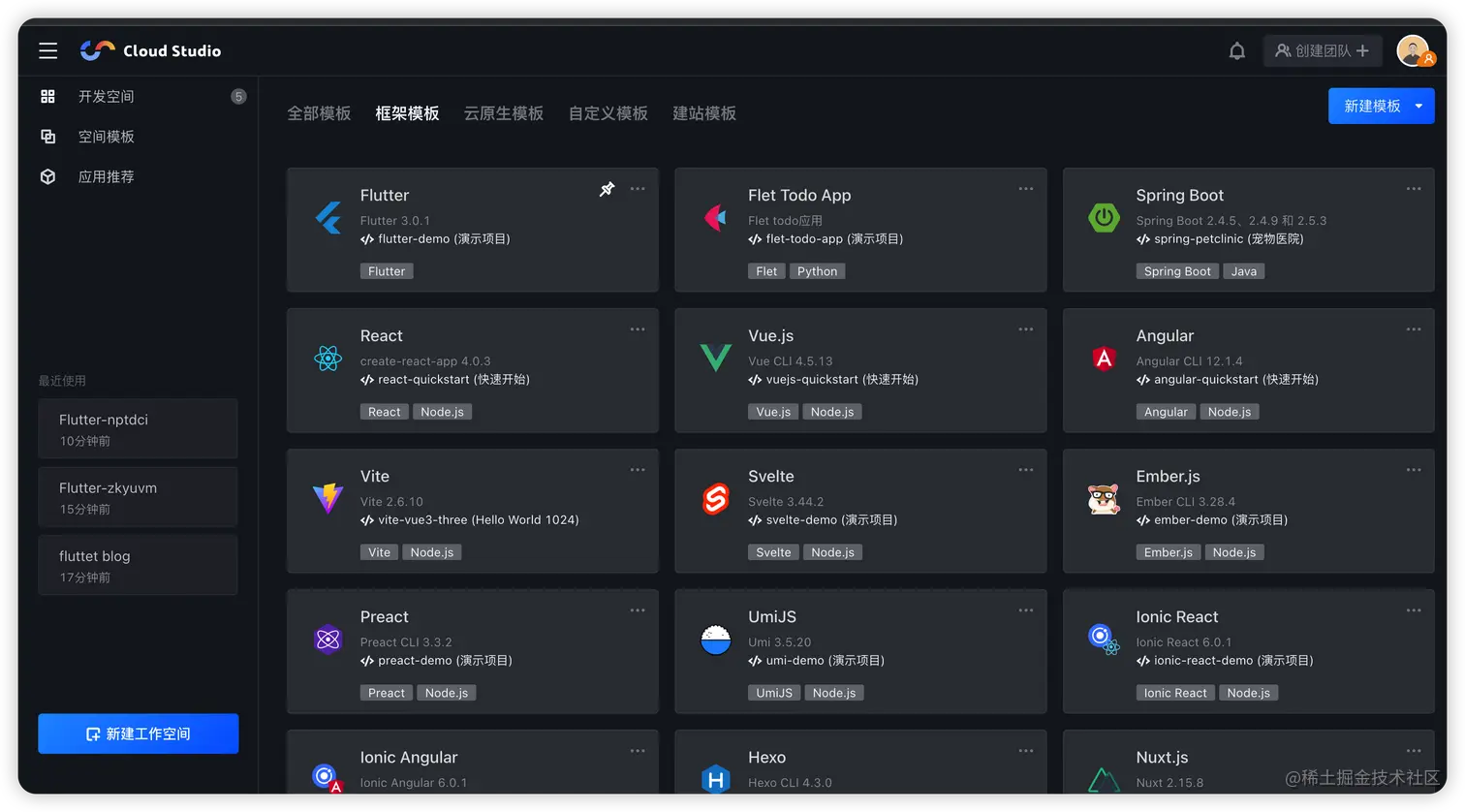Click the Java tag on Spring Boot card

click(x=1243, y=271)
